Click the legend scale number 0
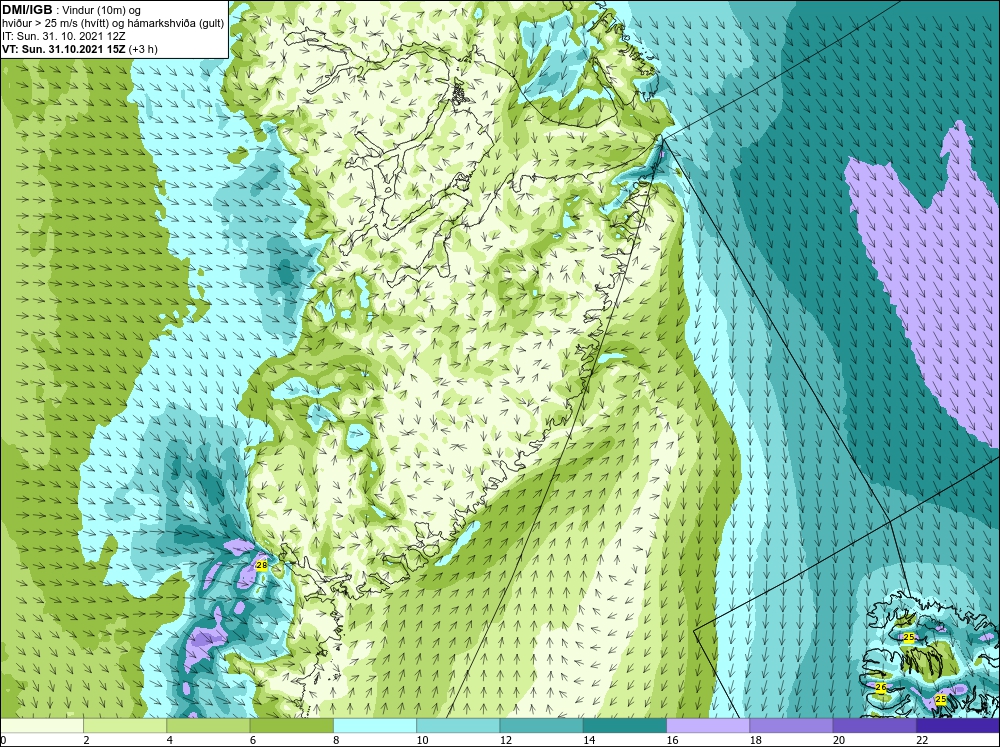This screenshot has height=747, width=1000. click(x=3, y=740)
